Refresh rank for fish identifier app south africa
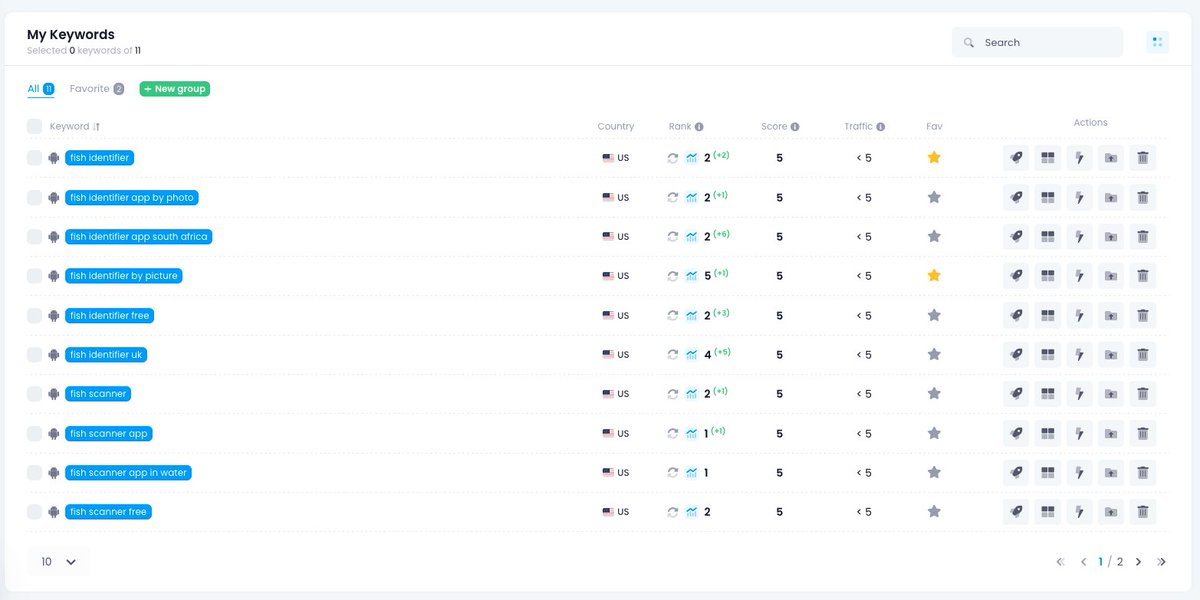 (673, 237)
